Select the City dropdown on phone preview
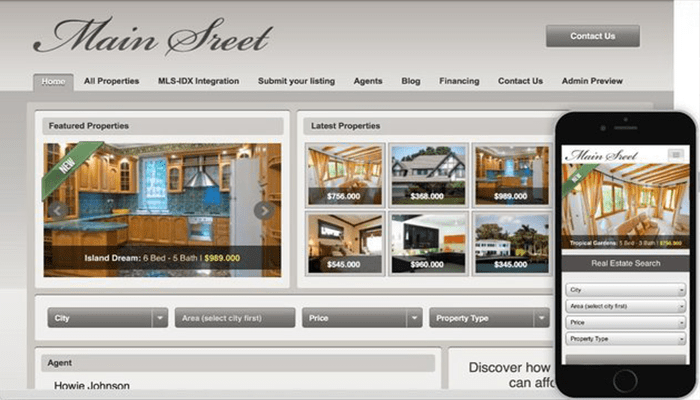Viewport: 700px width, 400px height. [625, 290]
